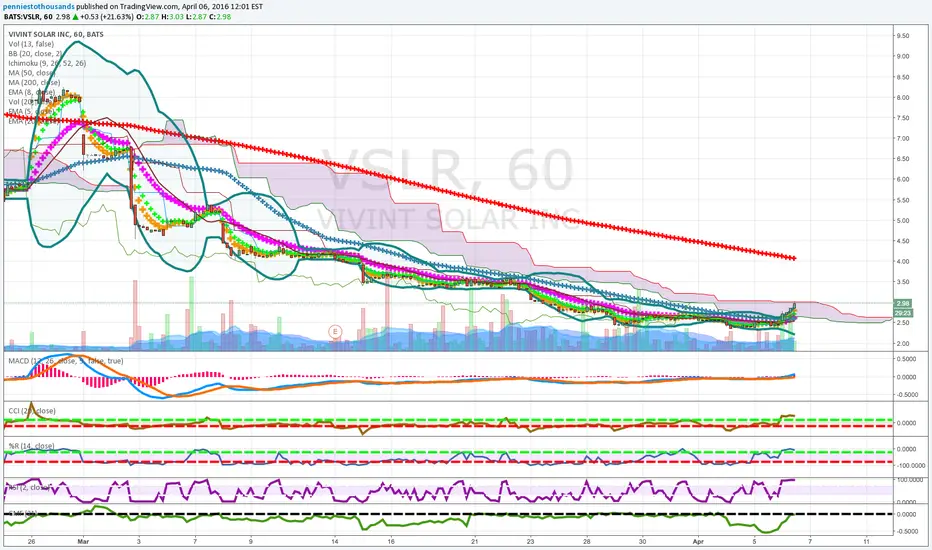Click the 'MA (200, close)' indicator label
Image resolution: width=932 pixels, height=550 pixels.
coord(34,83)
